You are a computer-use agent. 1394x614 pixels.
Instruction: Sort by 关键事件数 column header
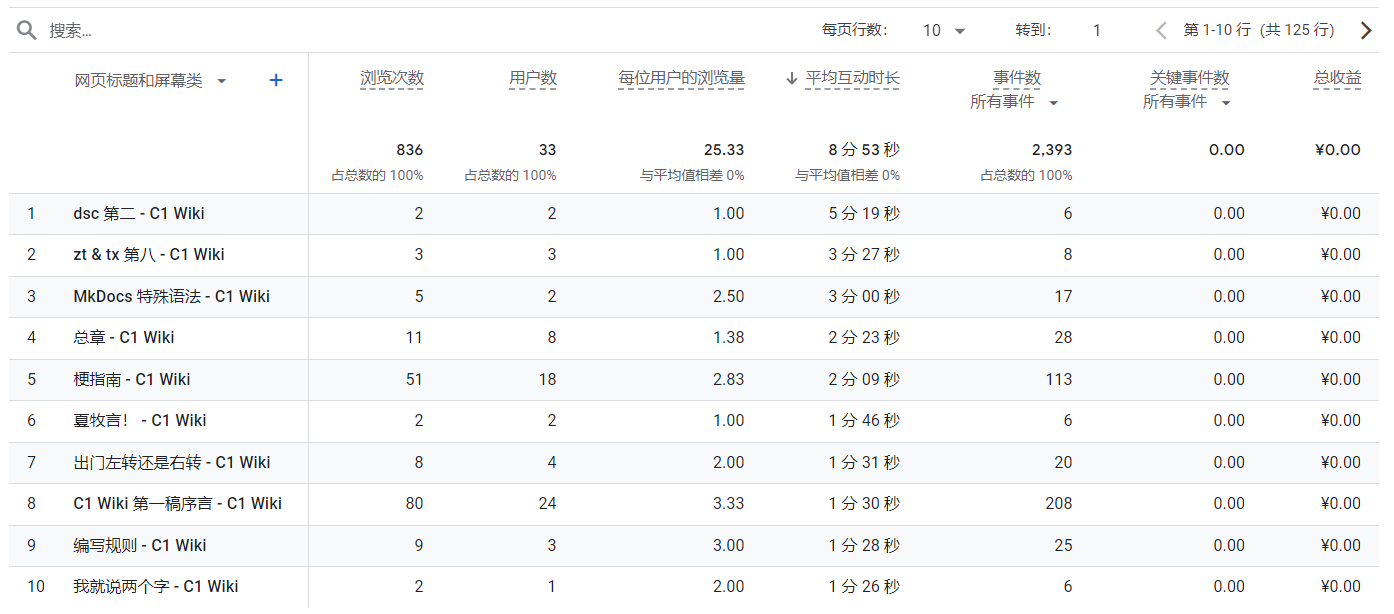point(1190,78)
